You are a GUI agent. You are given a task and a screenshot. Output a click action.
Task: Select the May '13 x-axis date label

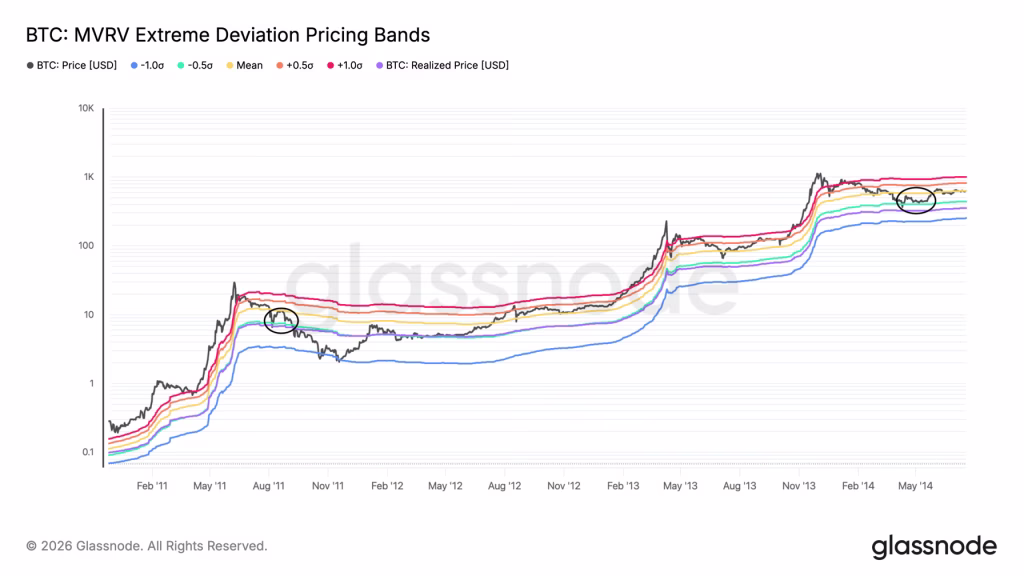pos(681,485)
